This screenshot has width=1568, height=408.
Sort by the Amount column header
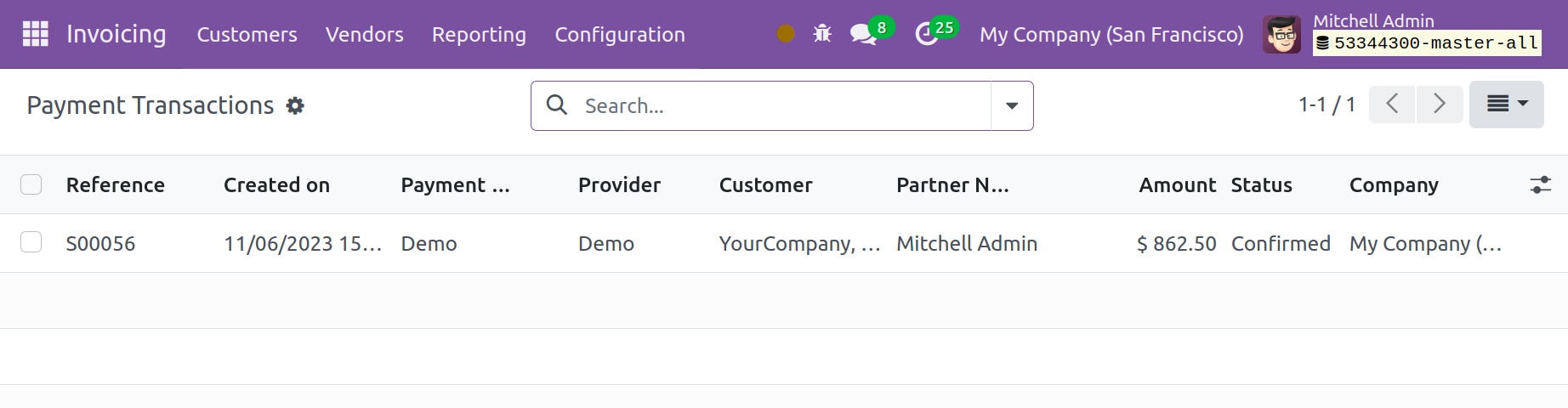pos(1178,184)
